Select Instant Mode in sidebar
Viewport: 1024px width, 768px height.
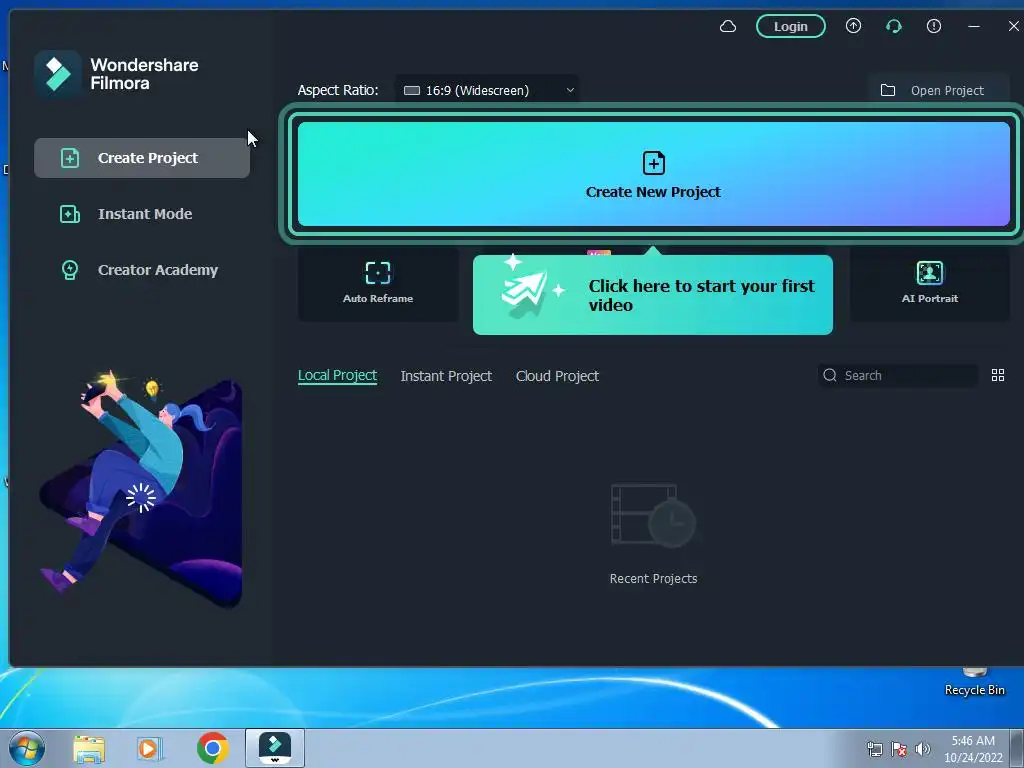[x=142, y=214]
